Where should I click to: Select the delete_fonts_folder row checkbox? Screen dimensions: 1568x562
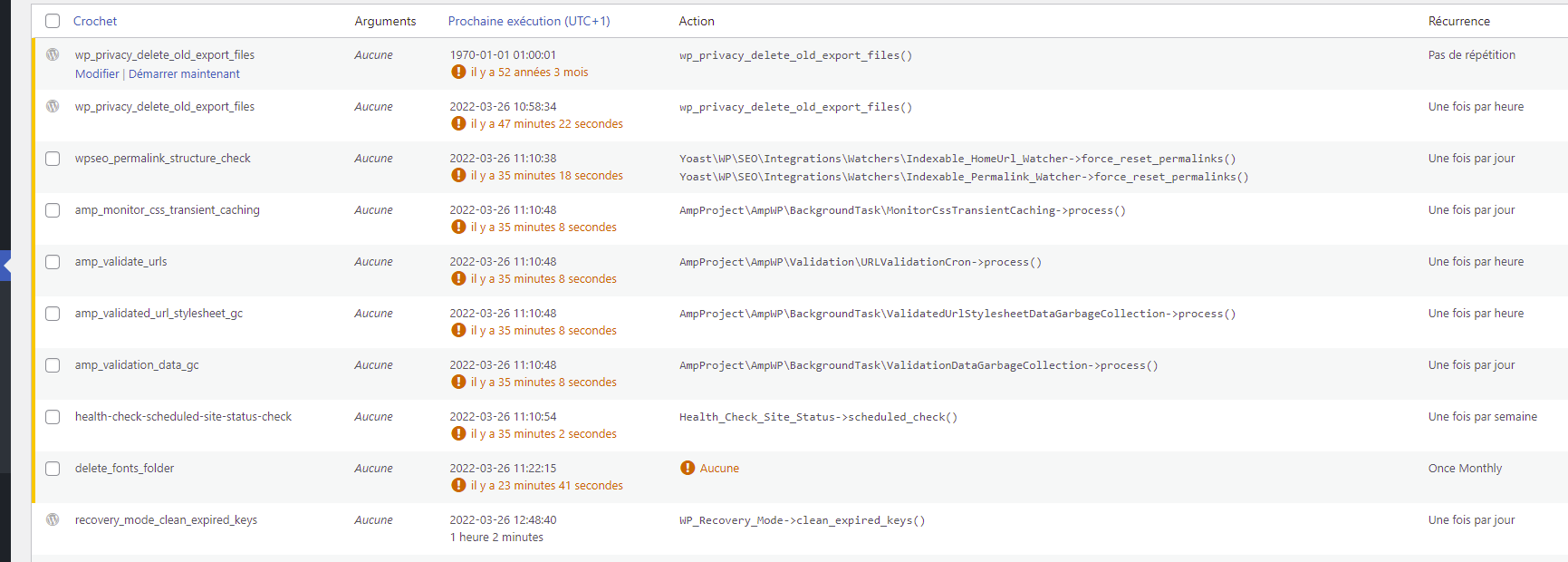click(x=53, y=469)
